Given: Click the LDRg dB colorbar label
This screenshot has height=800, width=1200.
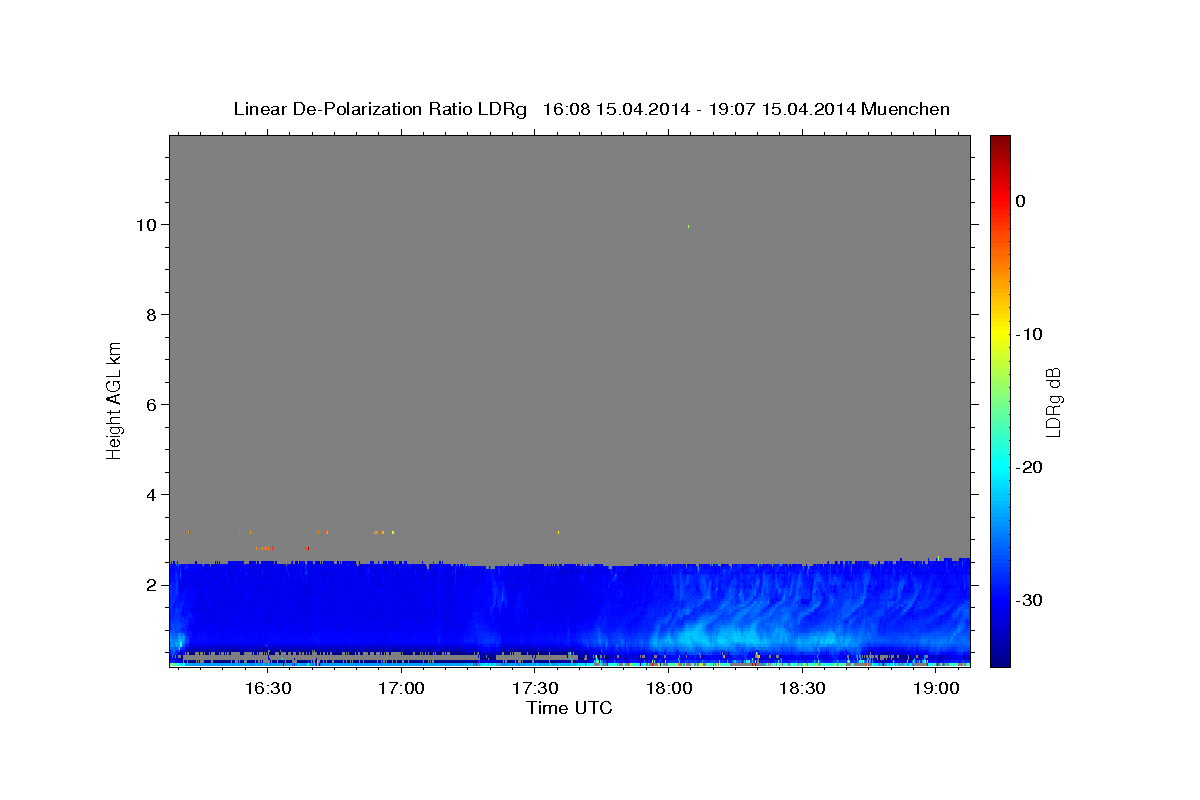Looking at the screenshot, I should [x=1053, y=400].
